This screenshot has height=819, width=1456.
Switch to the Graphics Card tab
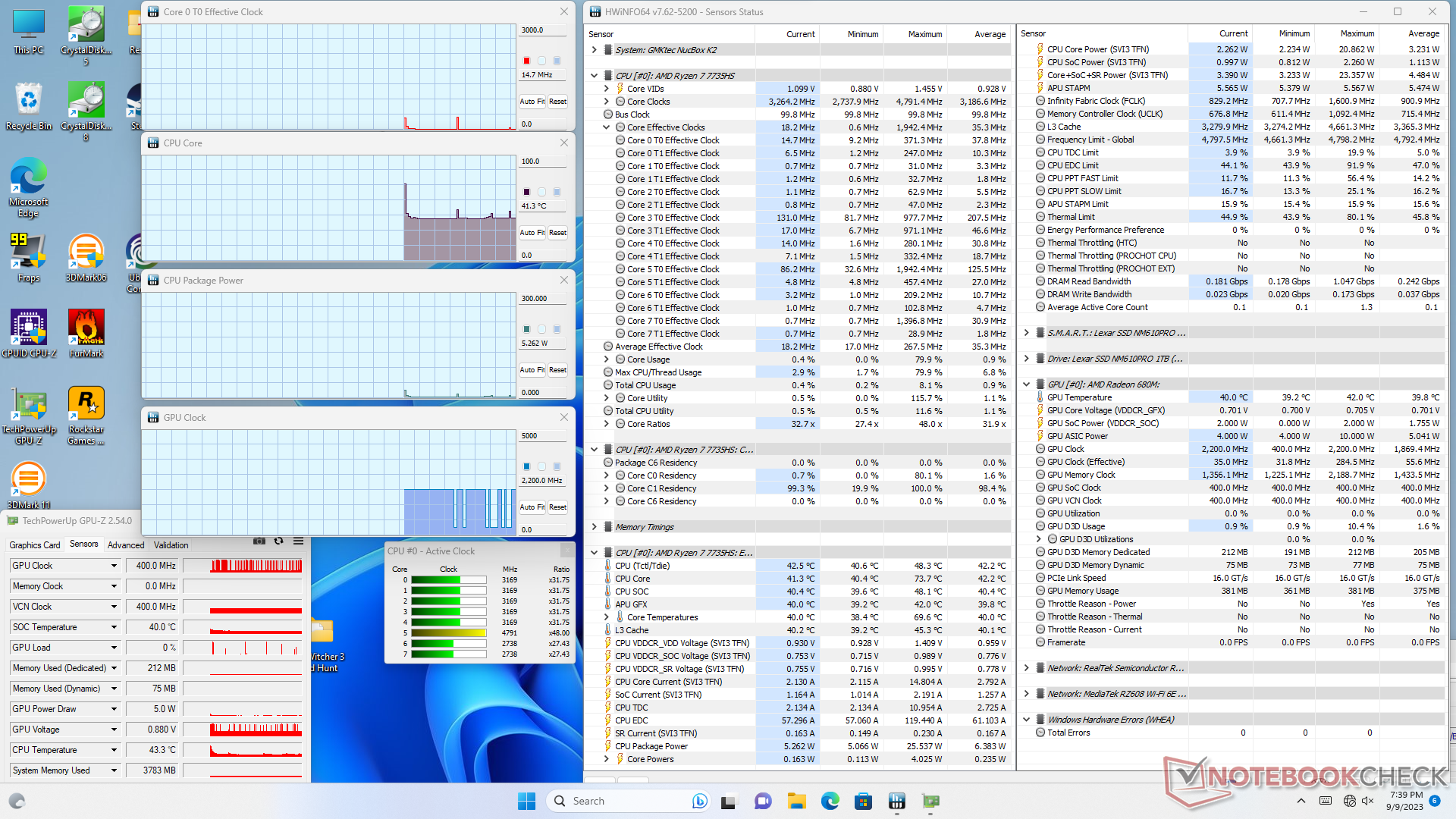35,544
